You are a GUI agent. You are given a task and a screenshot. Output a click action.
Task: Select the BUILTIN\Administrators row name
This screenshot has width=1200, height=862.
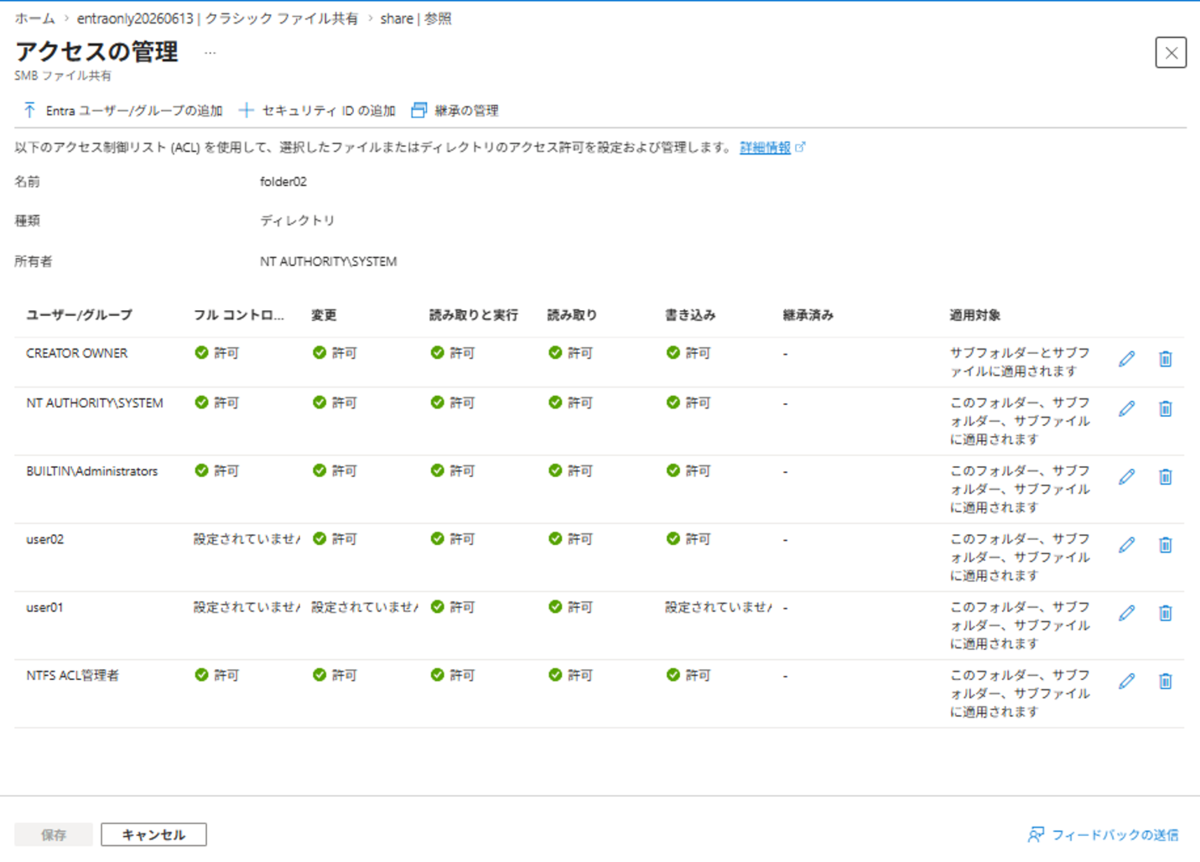92,471
